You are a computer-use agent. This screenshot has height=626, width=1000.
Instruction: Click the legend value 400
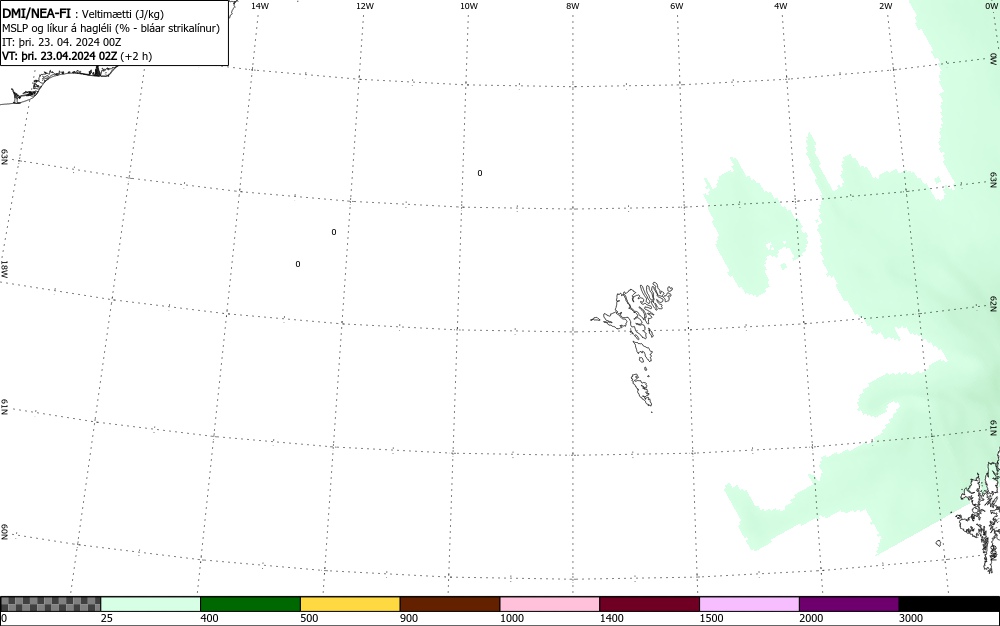[209, 618]
